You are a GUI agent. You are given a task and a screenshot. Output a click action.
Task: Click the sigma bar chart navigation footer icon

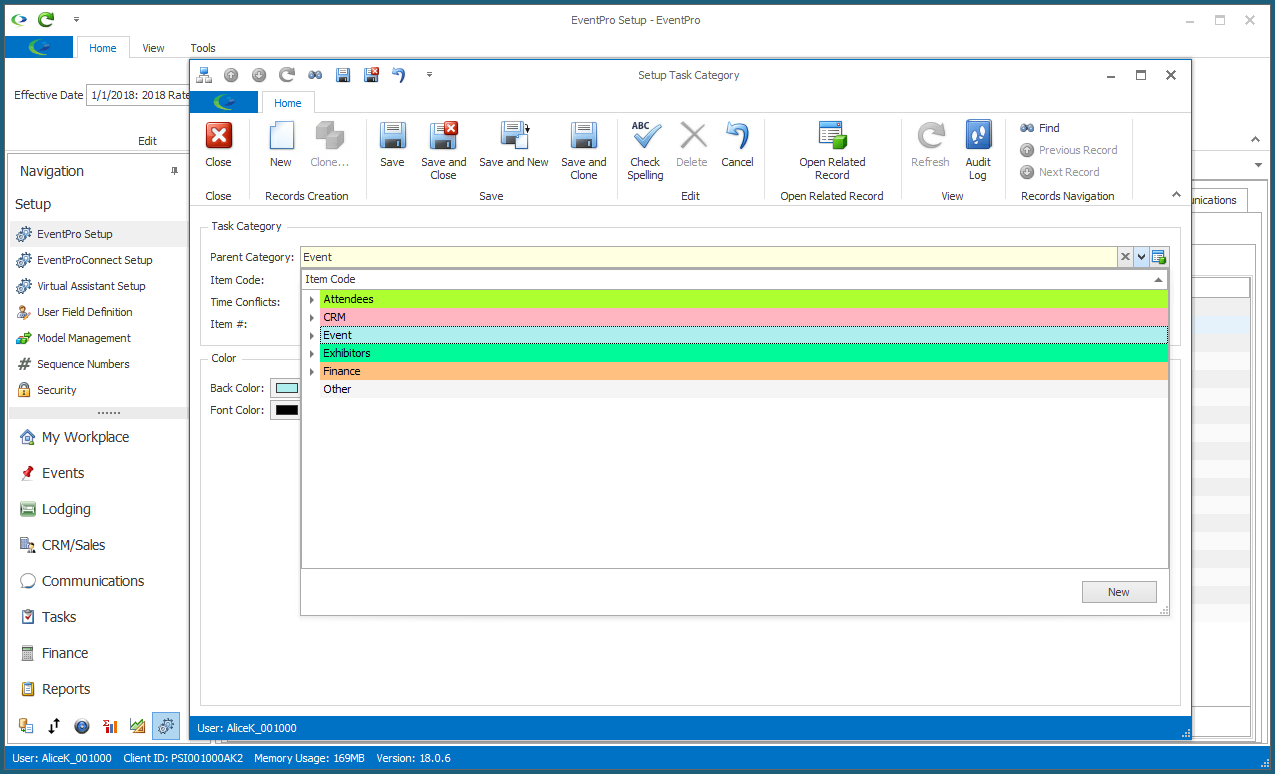point(110,726)
